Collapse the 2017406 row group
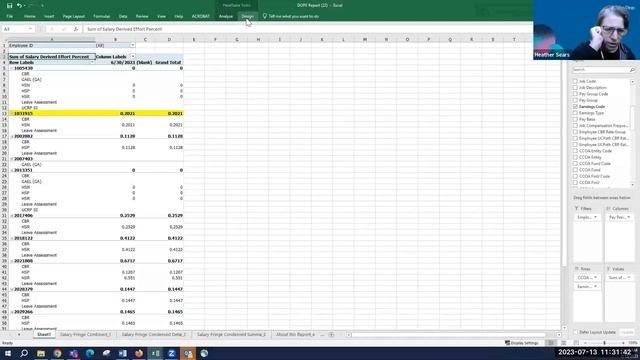This screenshot has width=640, height=360. click(x=11, y=216)
